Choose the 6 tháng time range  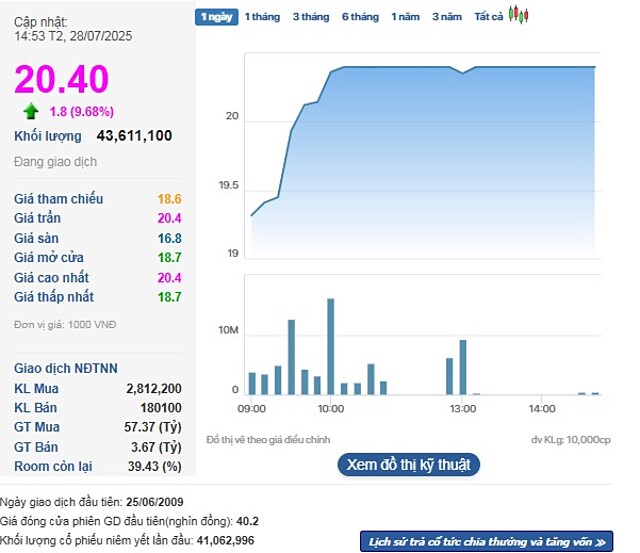(360, 17)
